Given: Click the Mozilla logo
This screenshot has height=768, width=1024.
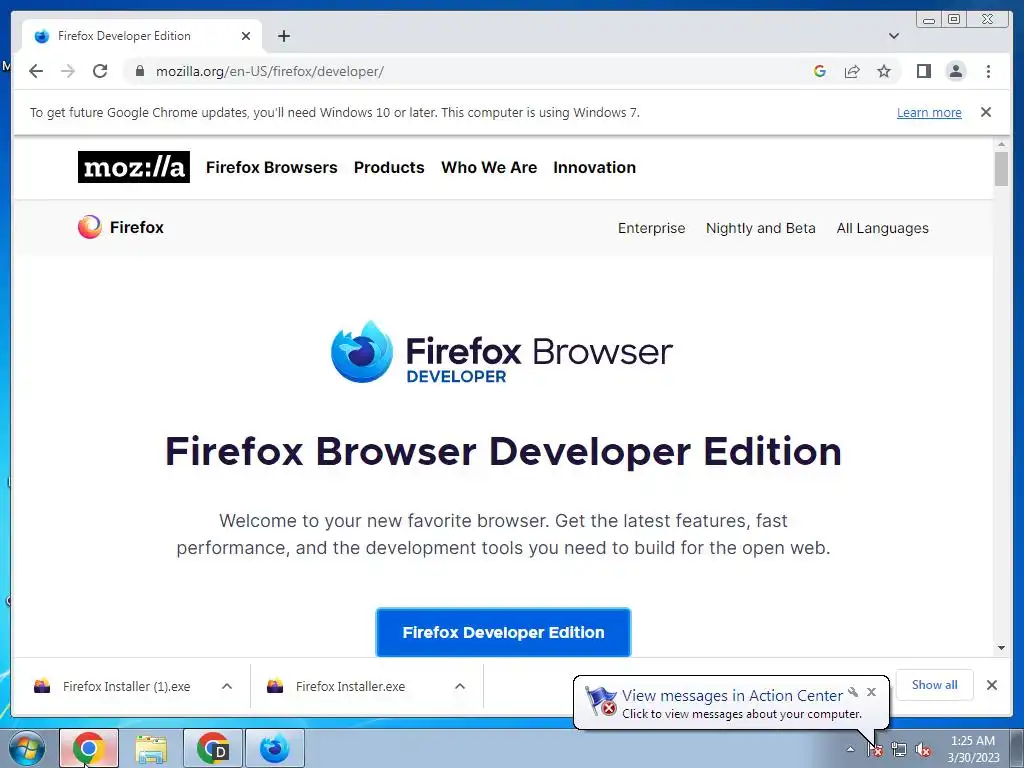Looking at the screenshot, I should [x=134, y=167].
